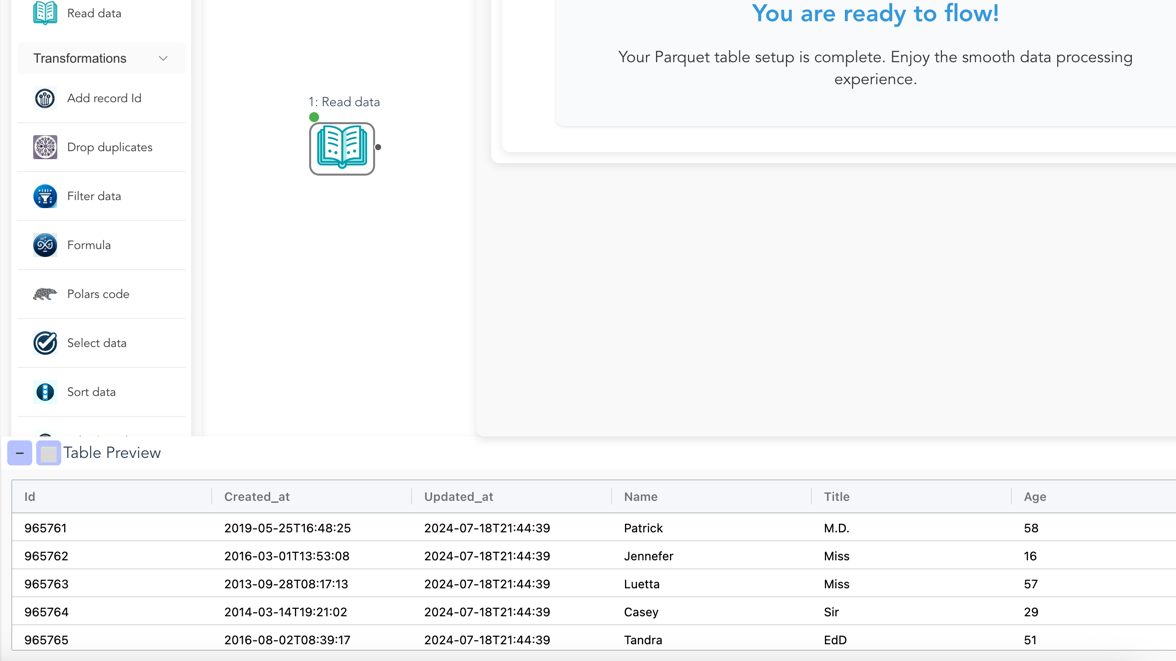Toggle the checkbox next to Table Preview
The width and height of the screenshot is (1176, 661).
tap(47, 452)
